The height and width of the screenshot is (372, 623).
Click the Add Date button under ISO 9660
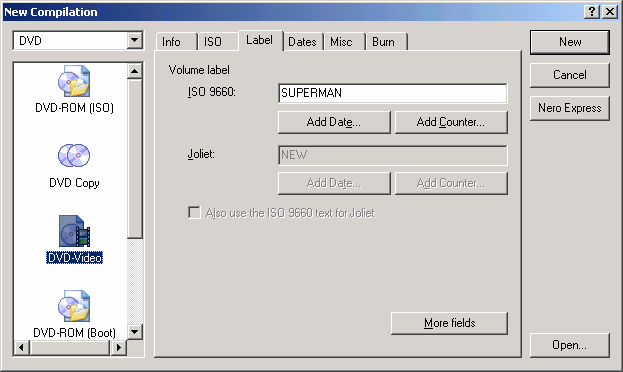(x=334, y=122)
